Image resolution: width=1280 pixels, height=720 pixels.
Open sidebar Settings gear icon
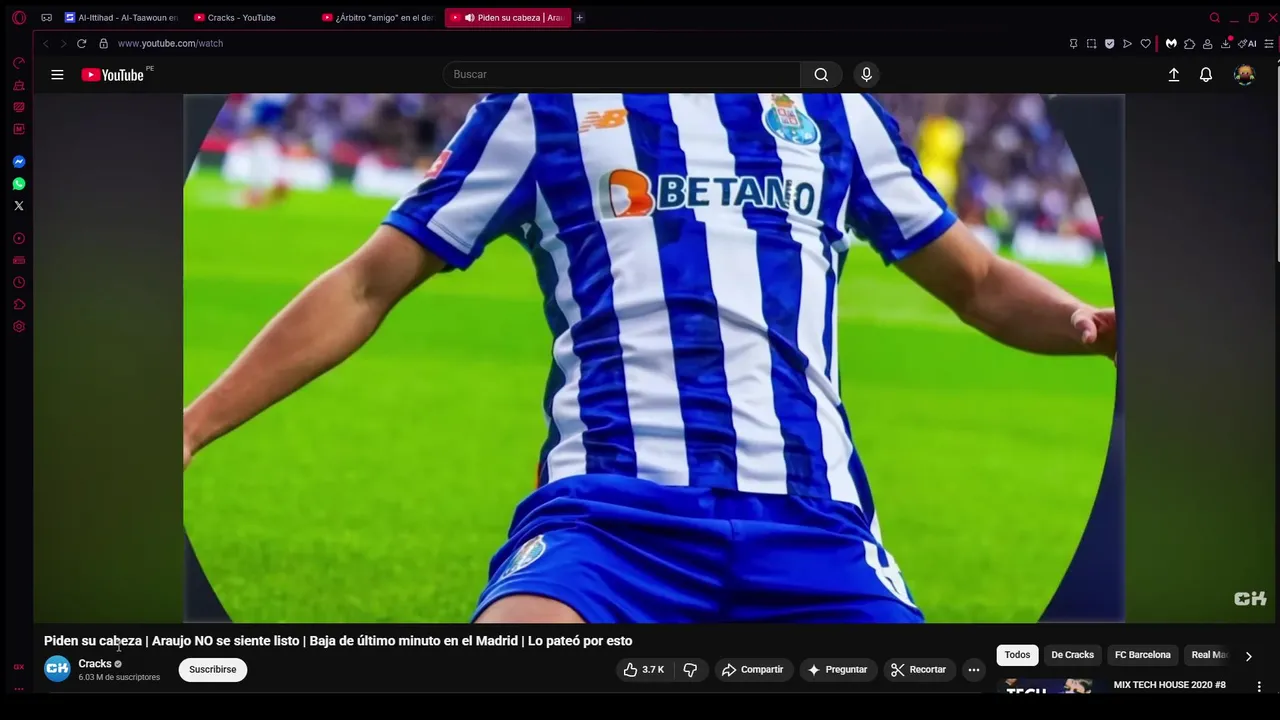pyautogui.click(x=18, y=327)
